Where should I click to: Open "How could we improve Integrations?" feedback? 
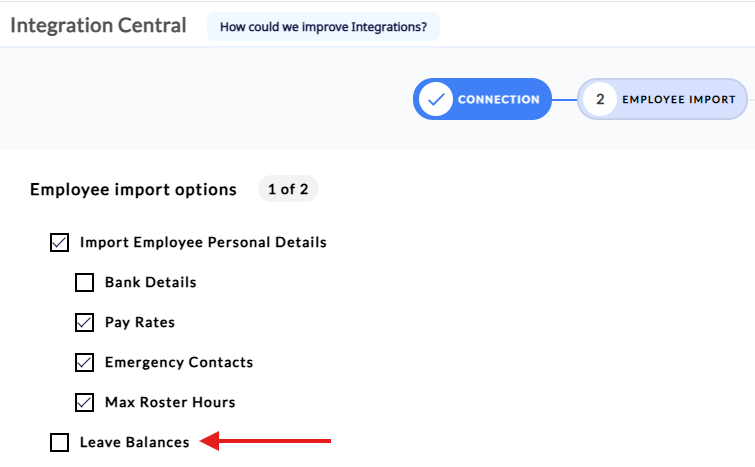tap(323, 27)
